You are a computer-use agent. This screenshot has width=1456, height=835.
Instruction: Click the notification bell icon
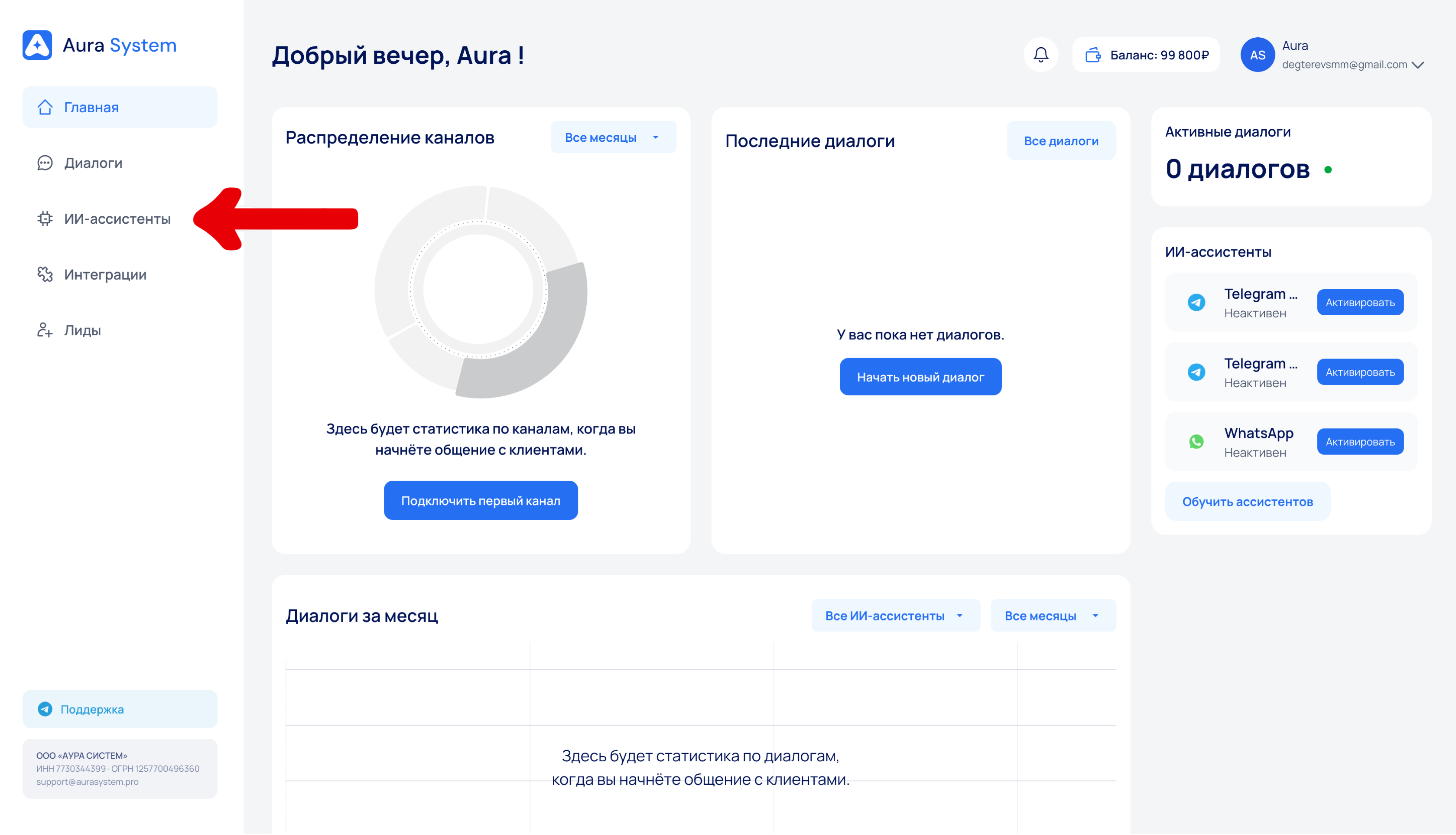point(1040,55)
